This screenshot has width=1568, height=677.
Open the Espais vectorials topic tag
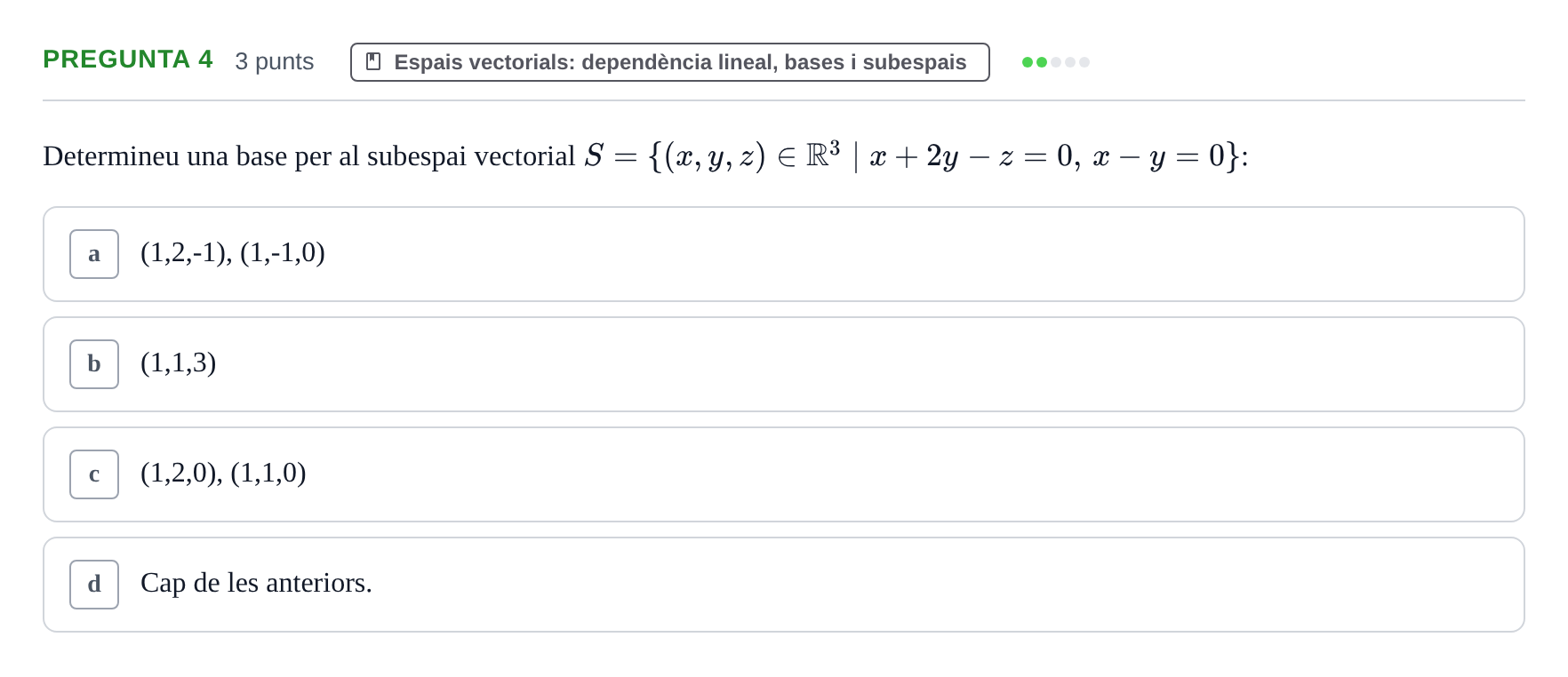click(x=669, y=62)
